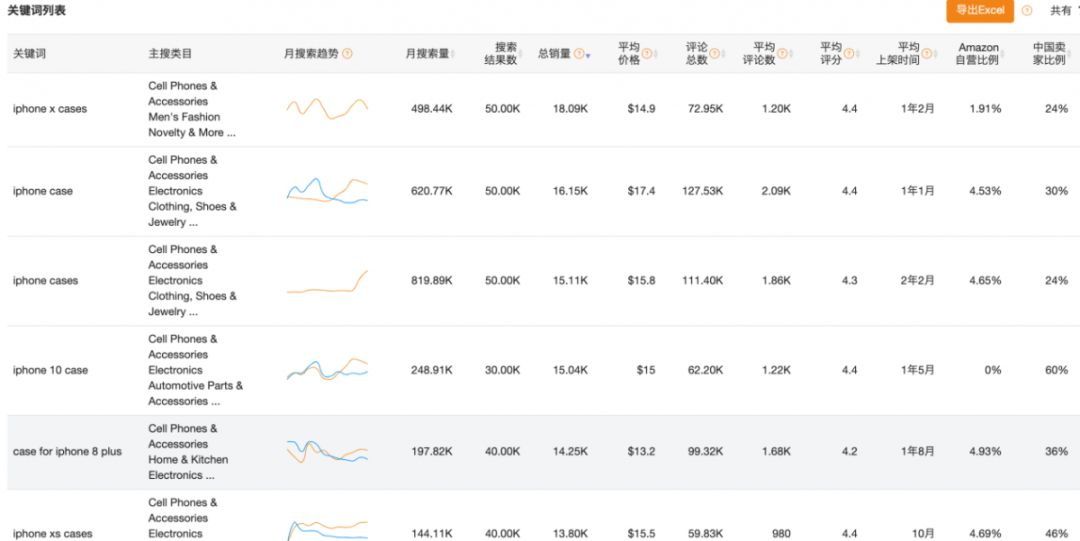This screenshot has height=541, width=1080.
Task: Sort by 平均价格 using its sort arrows
Action: [x=656, y=54]
